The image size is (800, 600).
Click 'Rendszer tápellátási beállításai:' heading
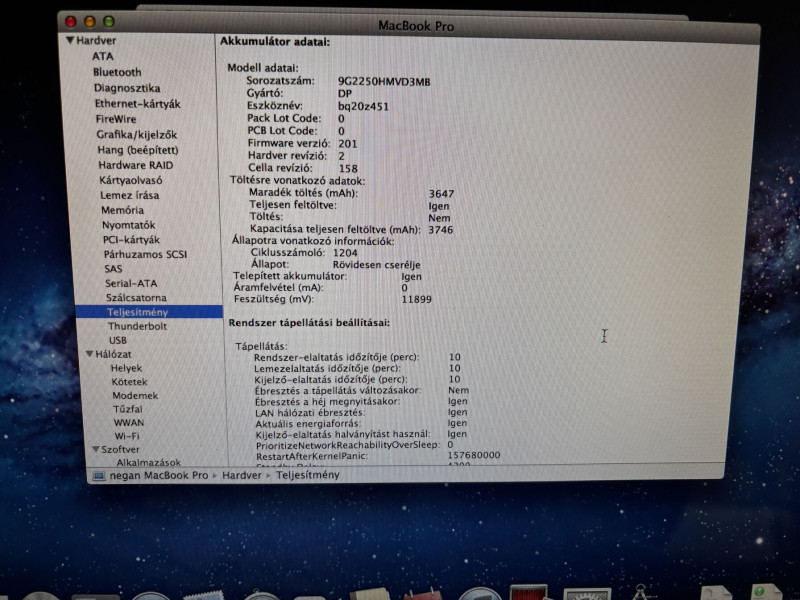[x=309, y=323]
